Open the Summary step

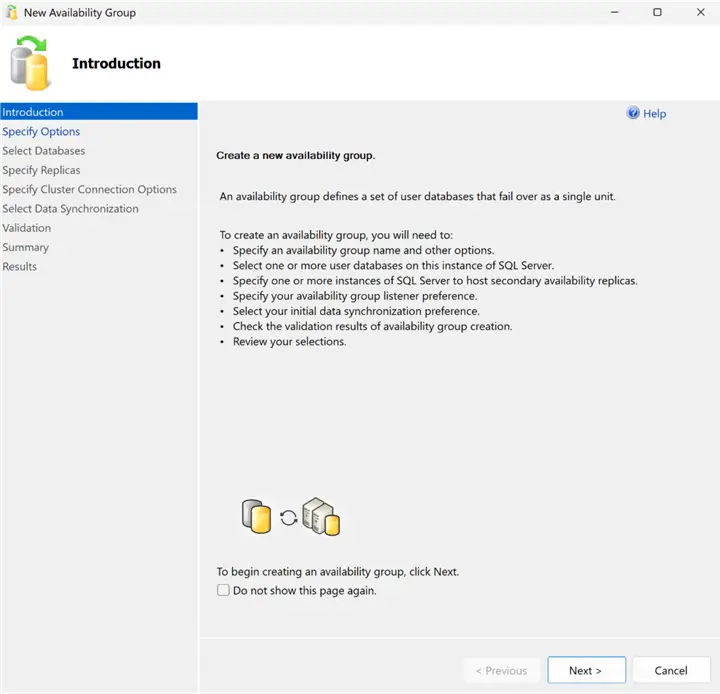pyautogui.click(x=26, y=247)
